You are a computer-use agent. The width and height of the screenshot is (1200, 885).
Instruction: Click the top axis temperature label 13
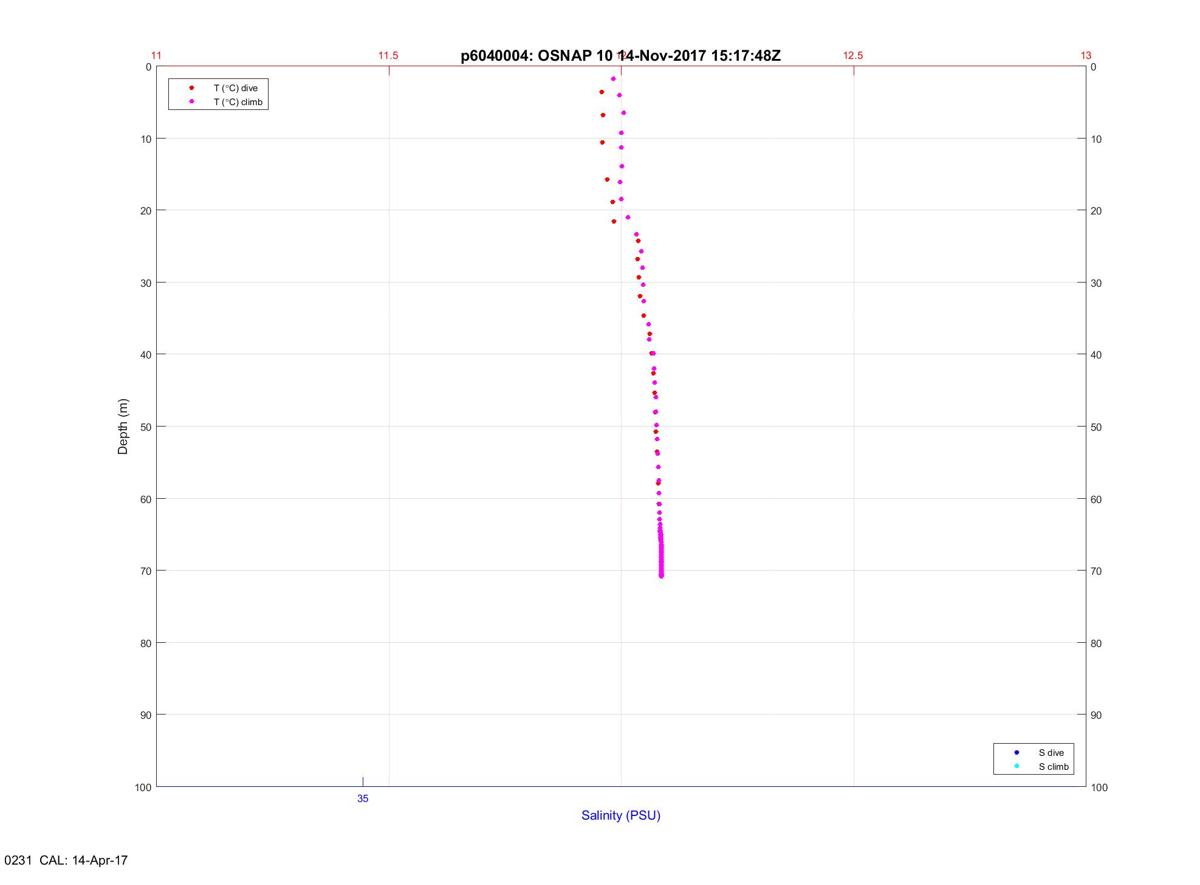pyautogui.click(x=1086, y=56)
